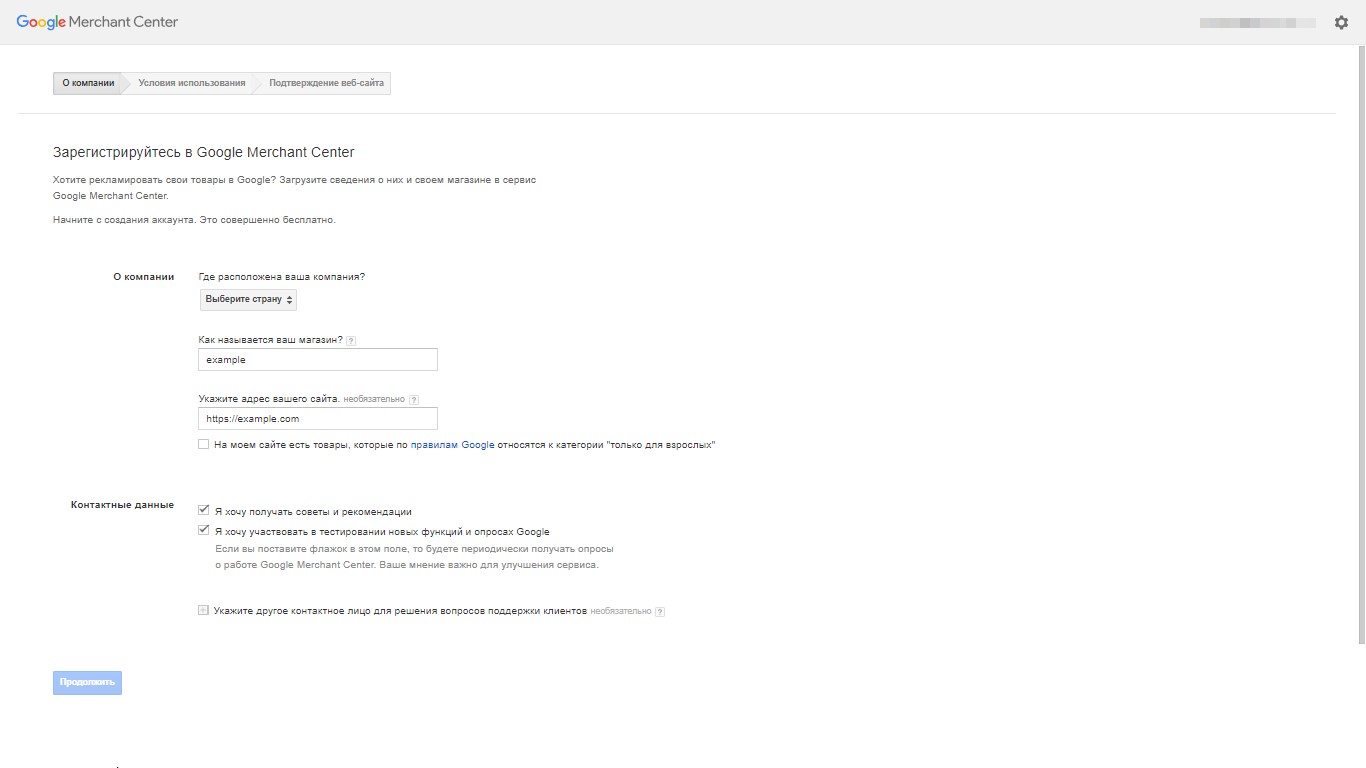
Task: Uncheck the tips and recommendations checkbox
Action: (x=204, y=510)
